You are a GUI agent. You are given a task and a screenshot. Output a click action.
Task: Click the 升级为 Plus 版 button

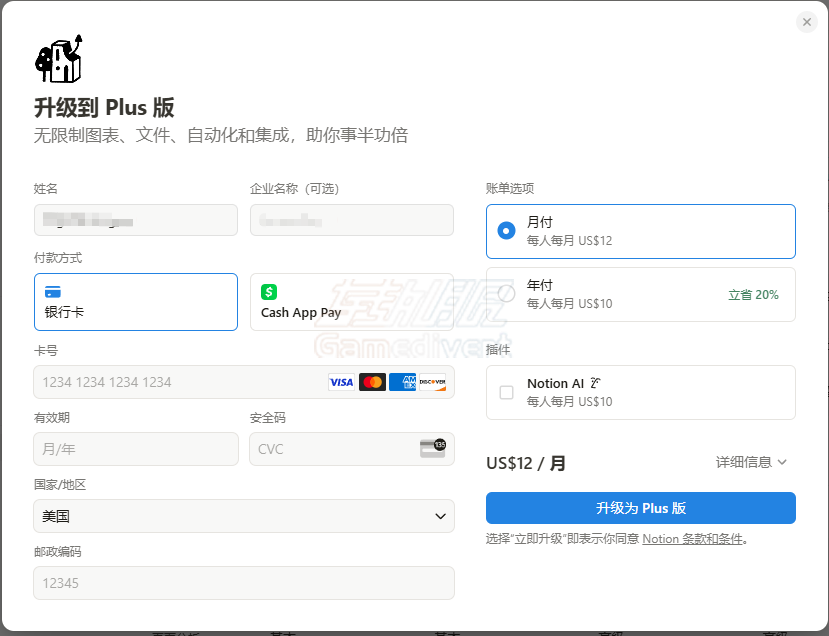coord(640,509)
